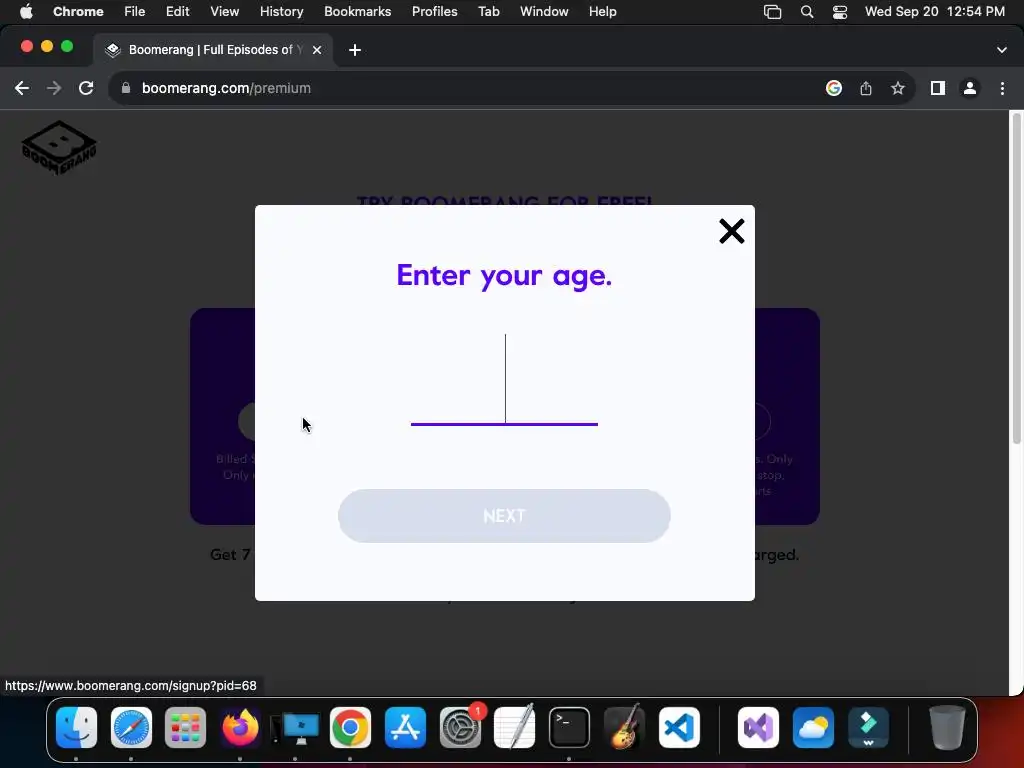Open Terminal from the Dock
Viewport: 1024px width, 768px height.
[x=569, y=728]
